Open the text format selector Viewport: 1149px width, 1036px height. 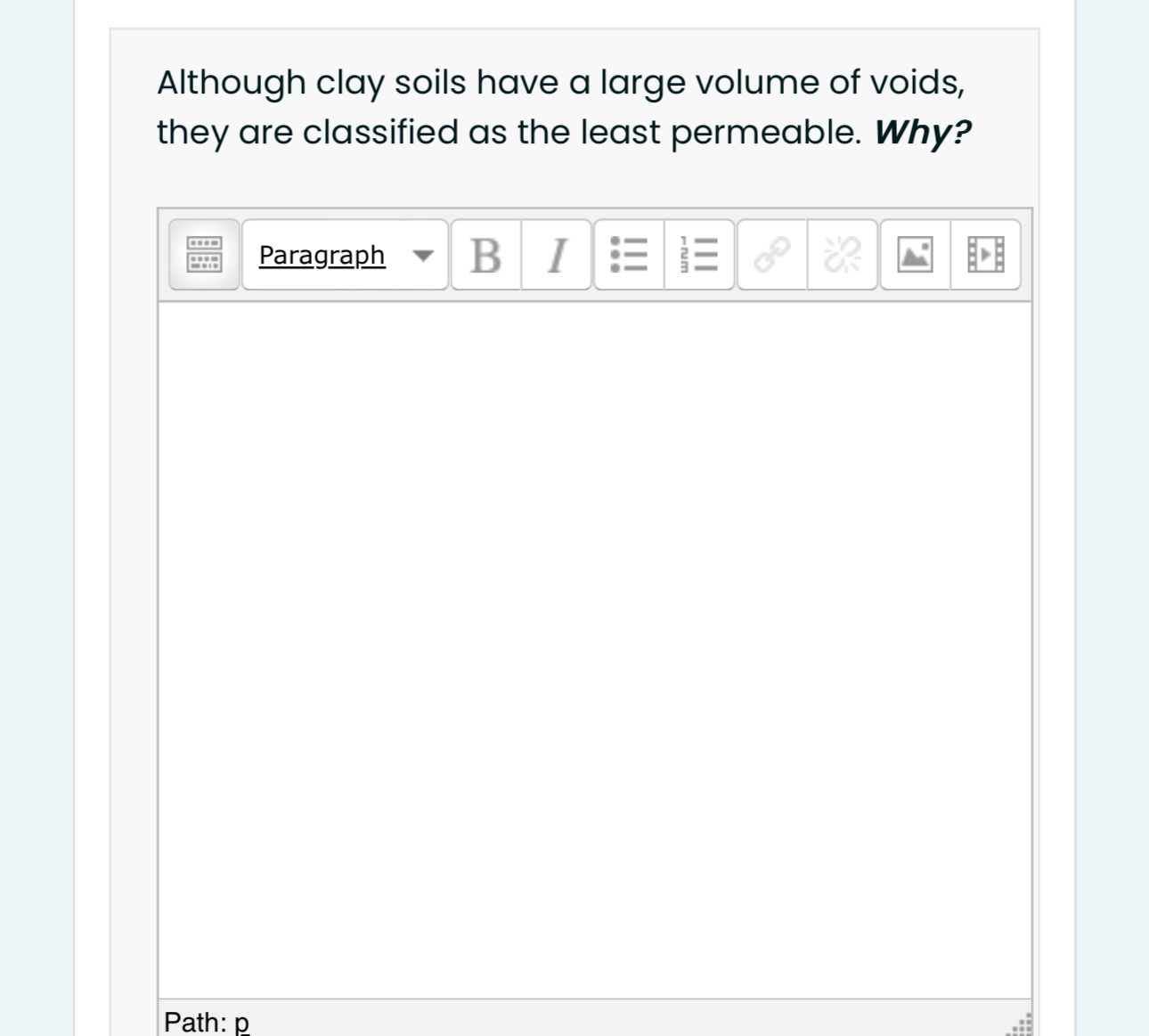(x=344, y=255)
